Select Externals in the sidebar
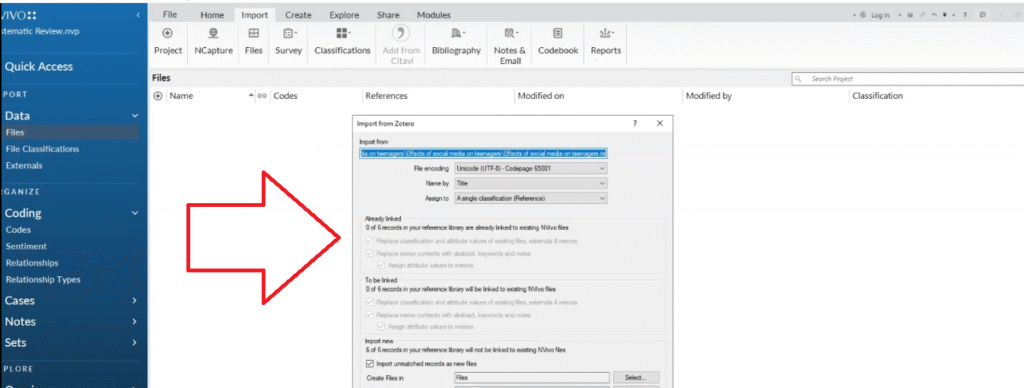1024x388 pixels. click(x=24, y=165)
